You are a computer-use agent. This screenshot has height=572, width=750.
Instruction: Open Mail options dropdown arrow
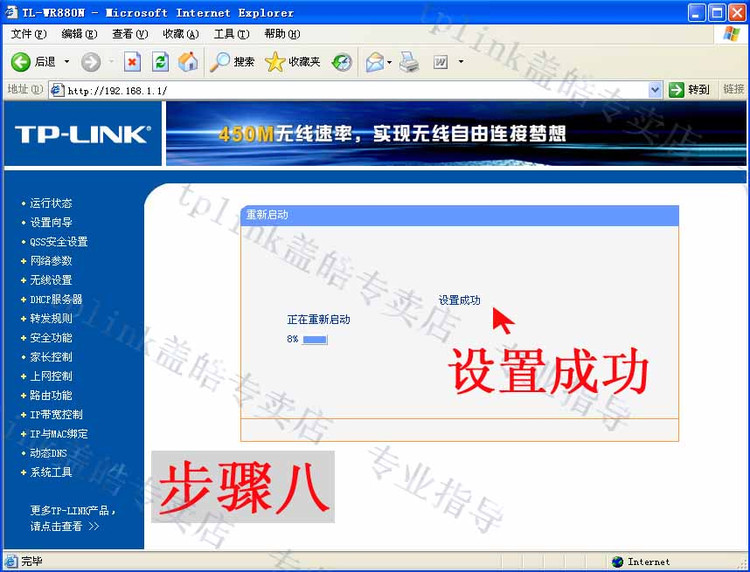[x=389, y=62]
